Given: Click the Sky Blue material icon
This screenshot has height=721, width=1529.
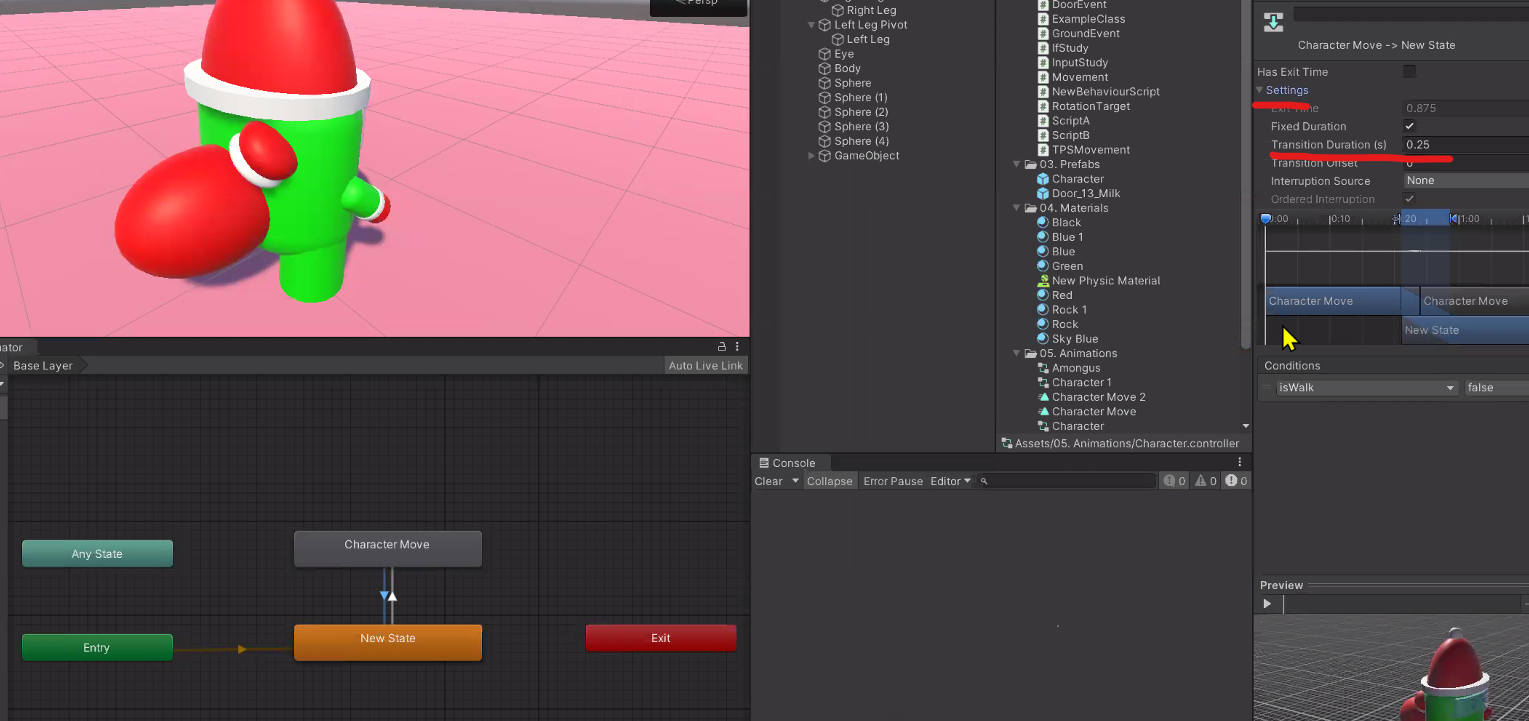Looking at the screenshot, I should click(1043, 339).
